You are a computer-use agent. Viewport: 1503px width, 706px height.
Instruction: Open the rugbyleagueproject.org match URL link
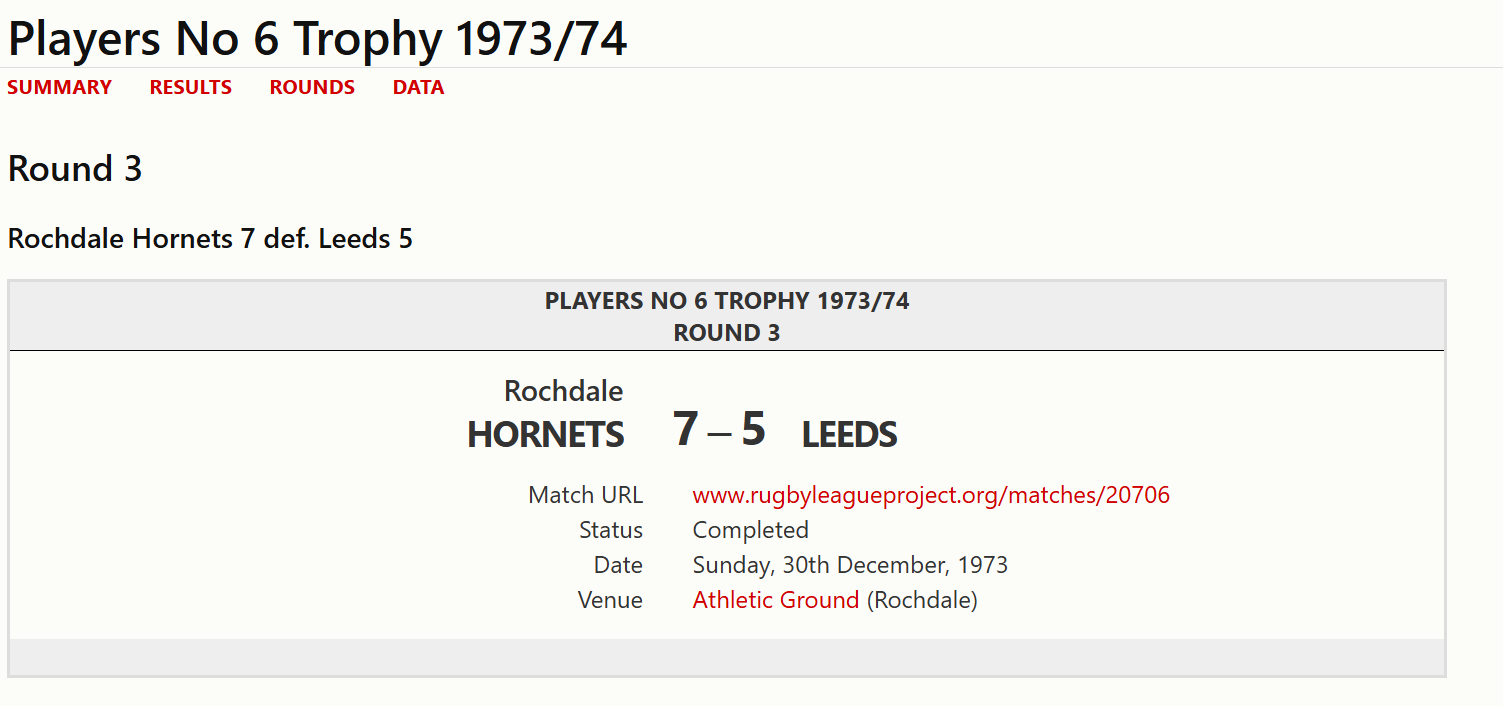(x=930, y=495)
